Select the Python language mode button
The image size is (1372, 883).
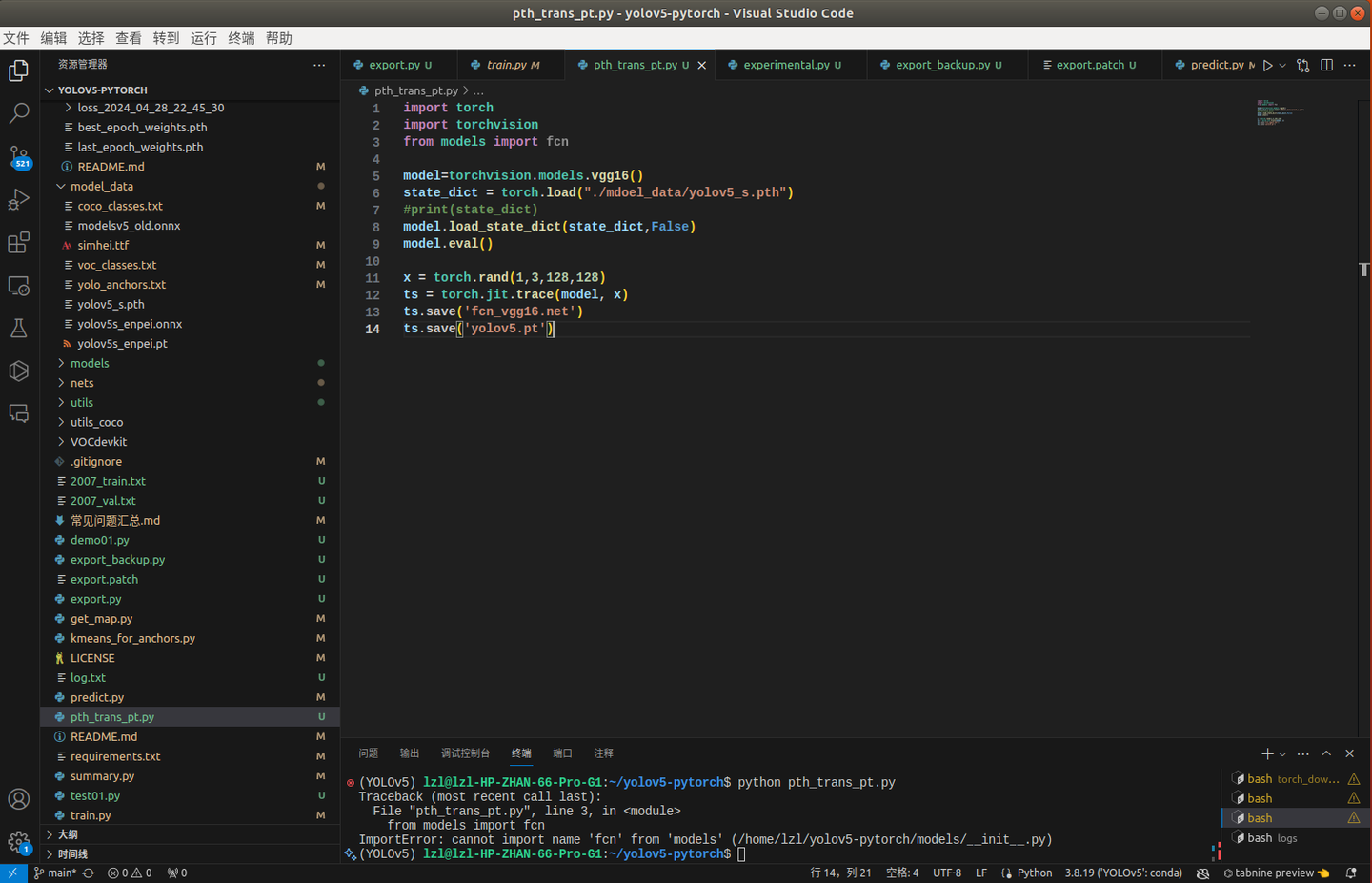[x=1034, y=873]
